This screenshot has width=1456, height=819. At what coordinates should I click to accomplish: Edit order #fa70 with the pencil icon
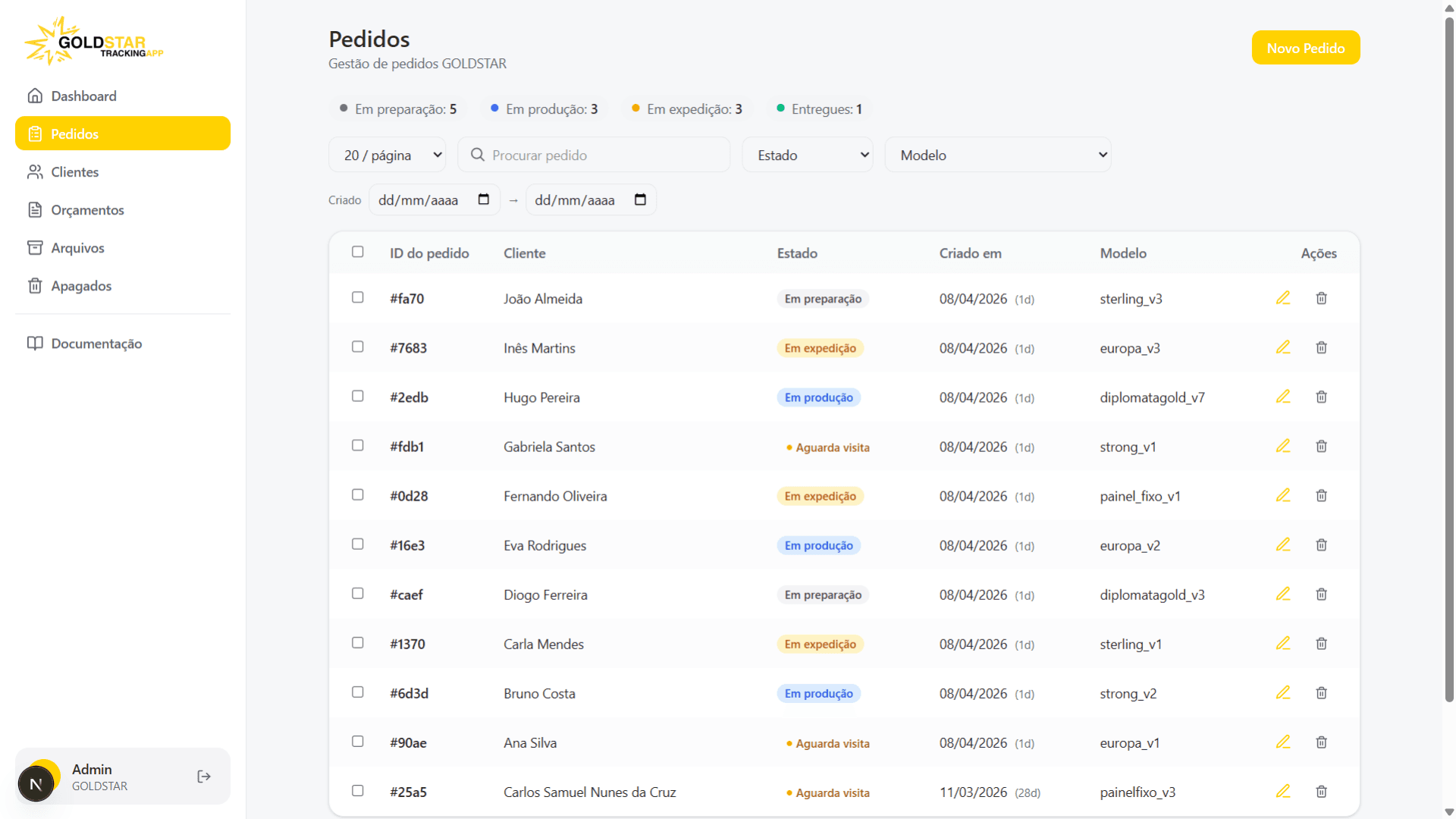(1283, 298)
